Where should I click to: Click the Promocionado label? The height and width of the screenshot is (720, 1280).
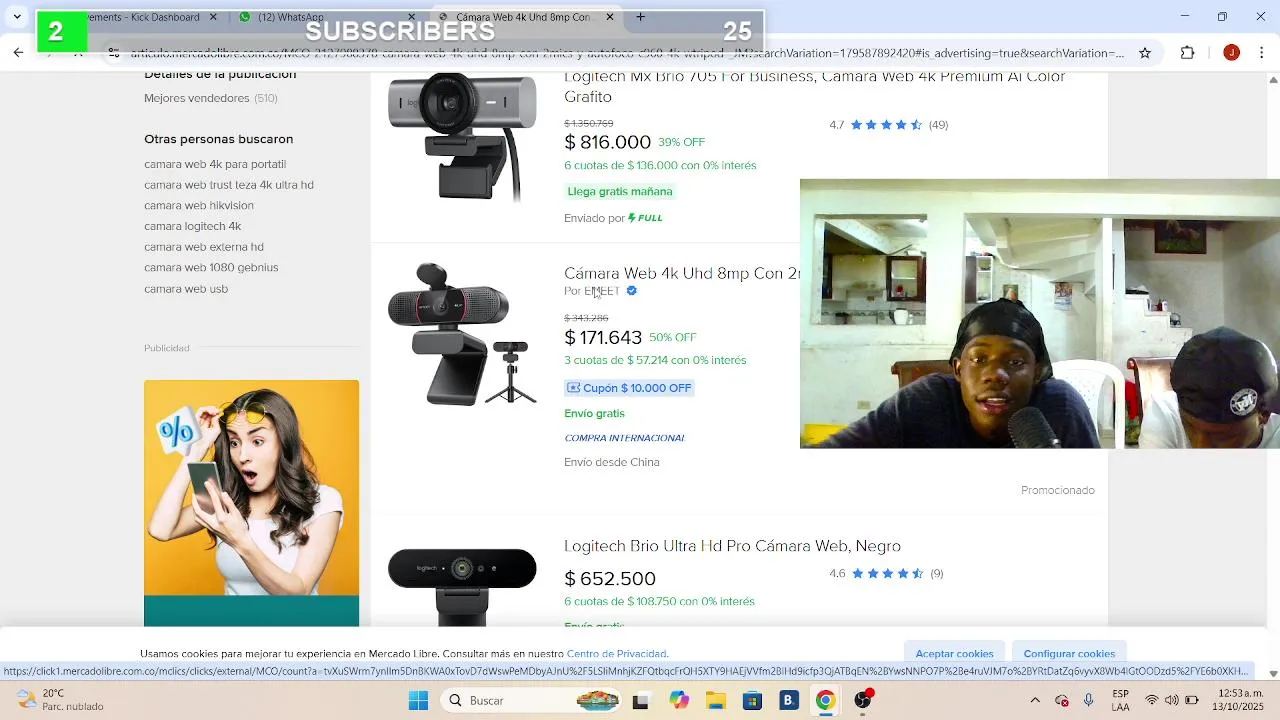coord(1058,490)
